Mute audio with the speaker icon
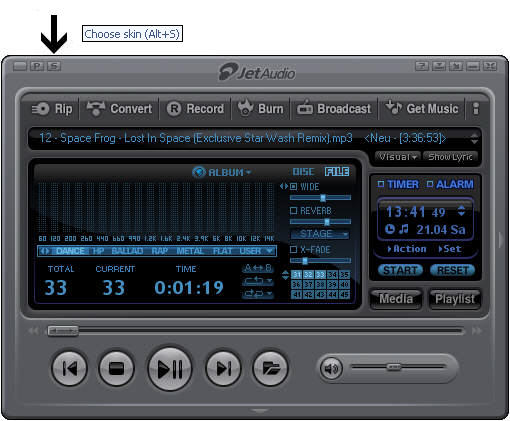The image size is (510, 421). point(331,369)
